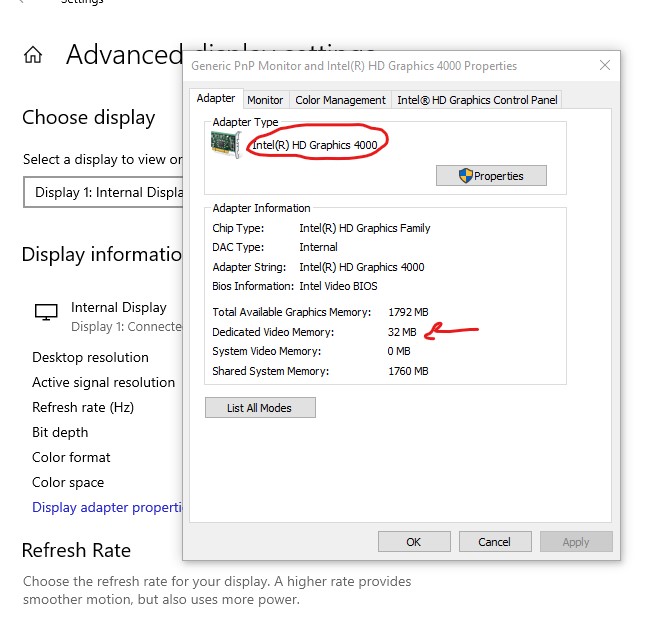Click the Color space label
The width and height of the screenshot is (652, 629).
[x=68, y=483]
